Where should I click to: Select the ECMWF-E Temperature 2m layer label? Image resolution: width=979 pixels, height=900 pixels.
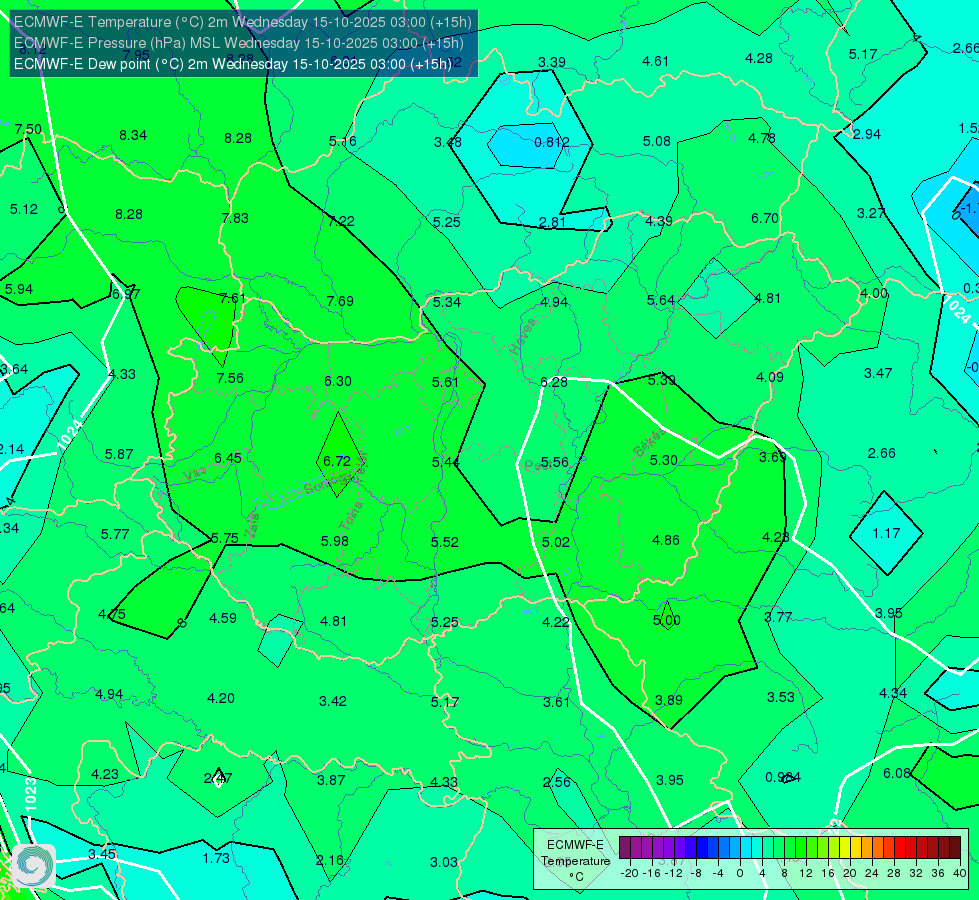click(x=243, y=22)
